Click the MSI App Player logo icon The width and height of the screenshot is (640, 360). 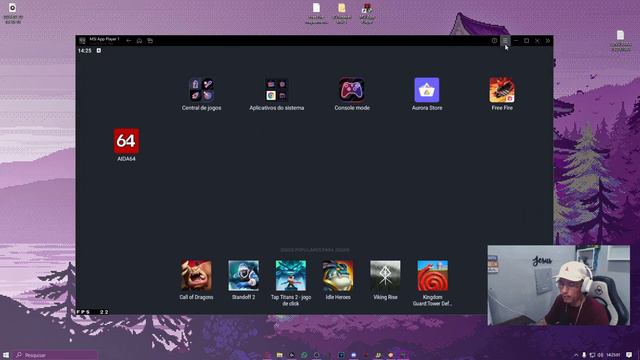click(82, 40)
